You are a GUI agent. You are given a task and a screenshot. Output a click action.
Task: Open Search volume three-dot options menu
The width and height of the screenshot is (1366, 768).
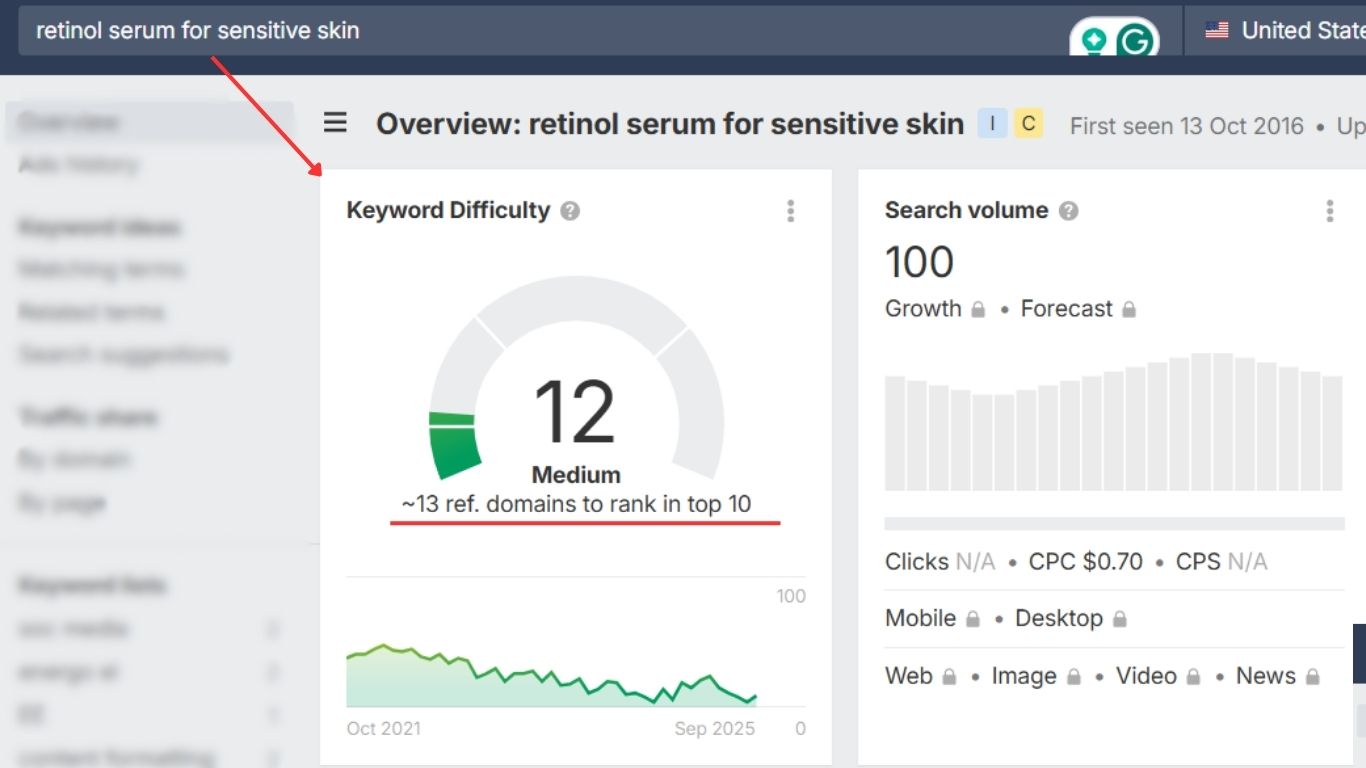point(1330,210)
